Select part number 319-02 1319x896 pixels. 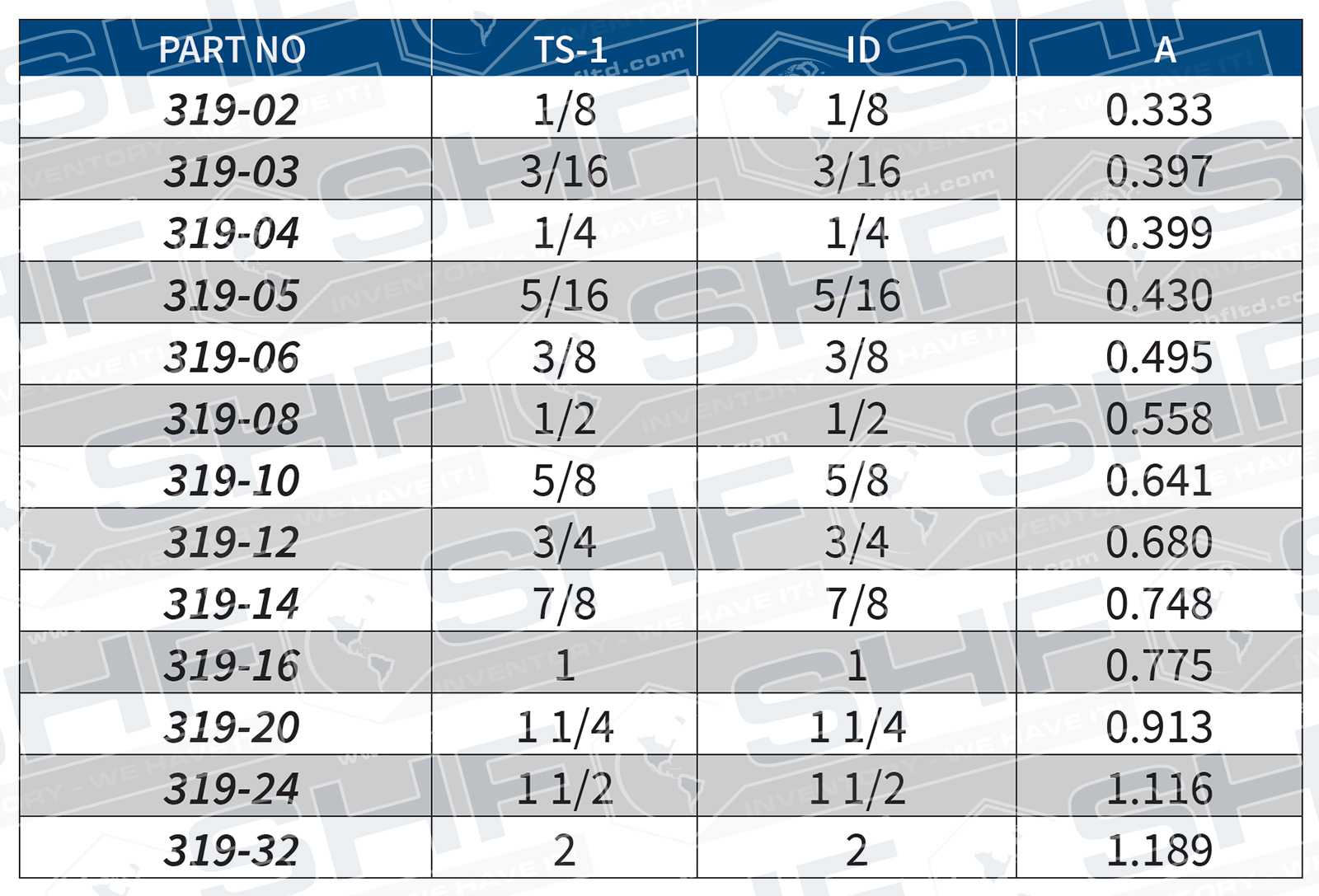point(232,110)
